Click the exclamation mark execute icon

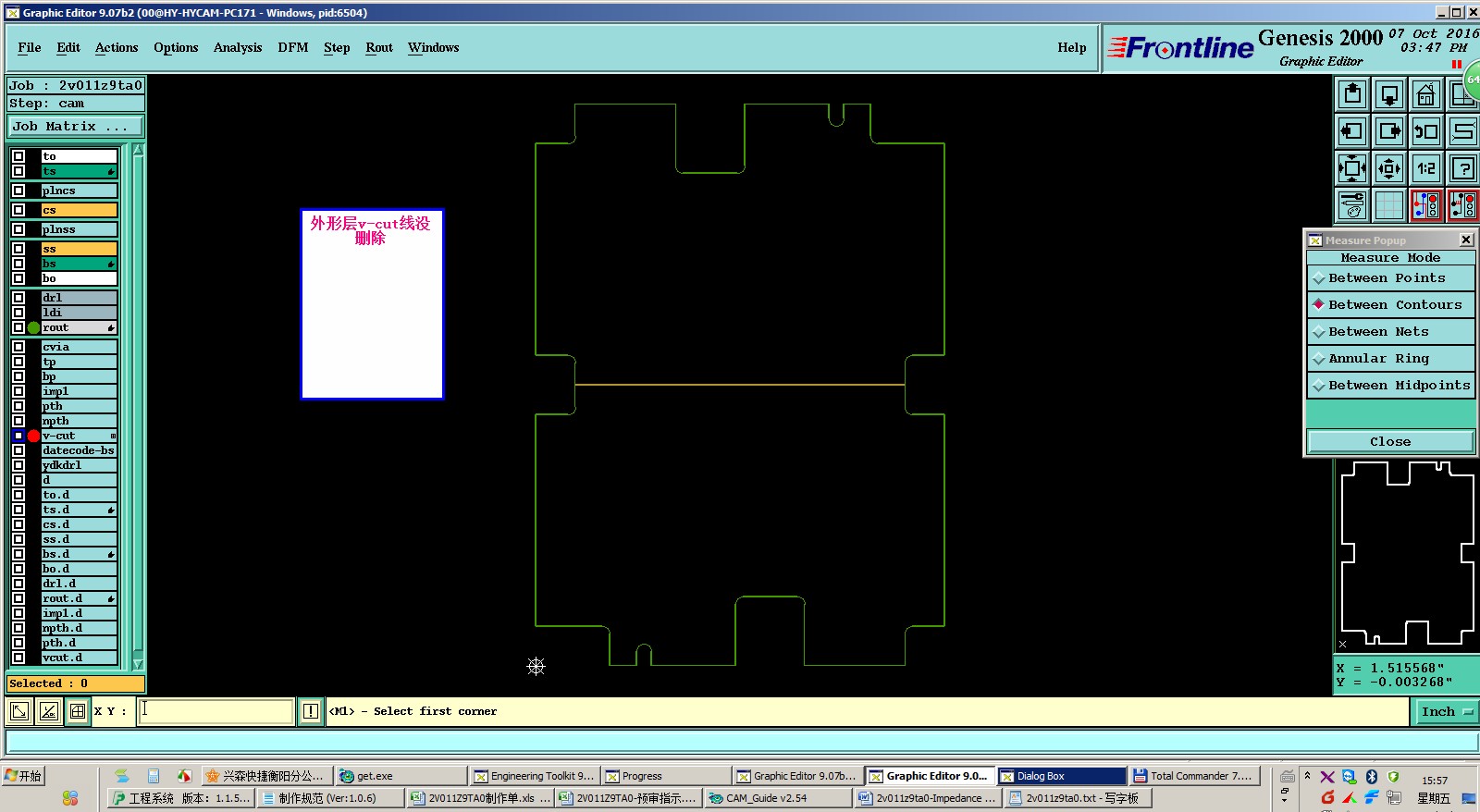pyautogui.click(x=311, y=711)
